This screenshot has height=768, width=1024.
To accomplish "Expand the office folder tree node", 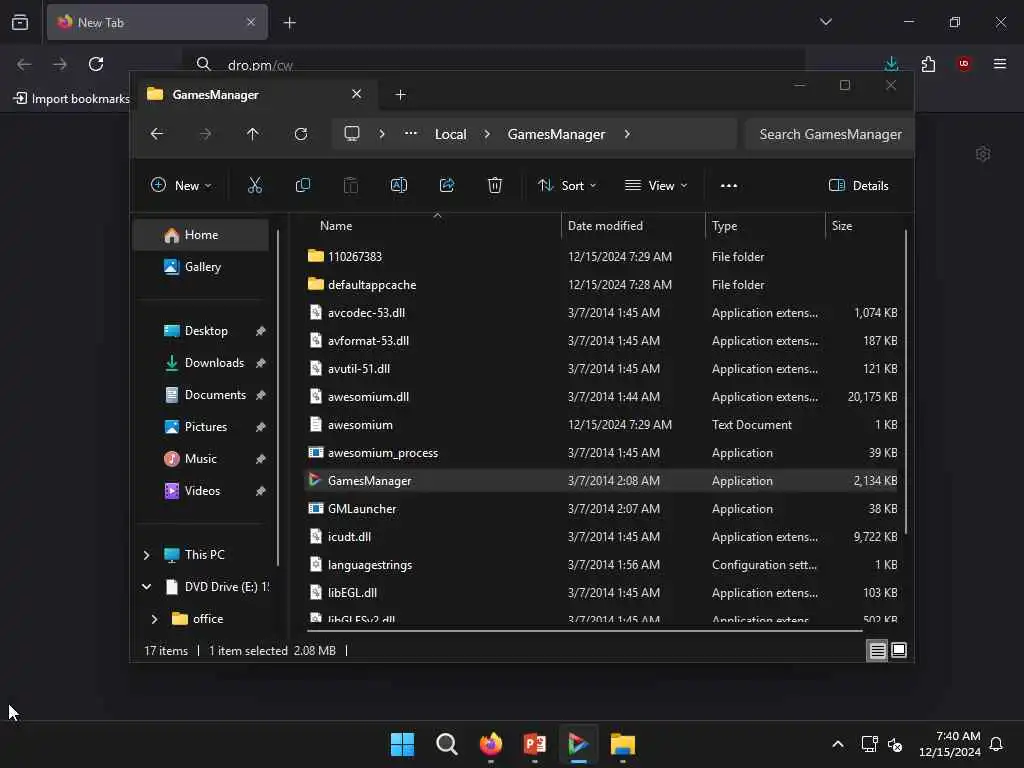I will click(x=155, y=618).
